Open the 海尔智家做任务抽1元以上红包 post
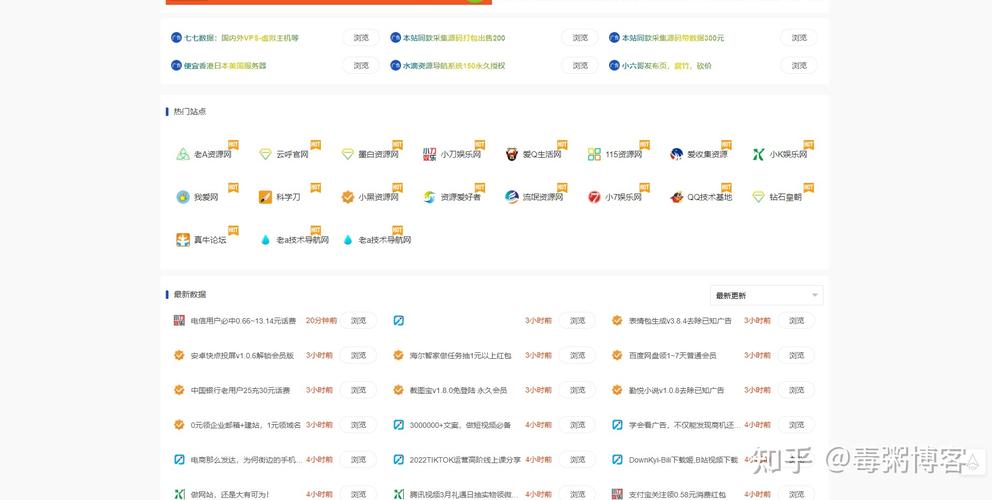The image size is (992, 500). (x=460, y=356)
